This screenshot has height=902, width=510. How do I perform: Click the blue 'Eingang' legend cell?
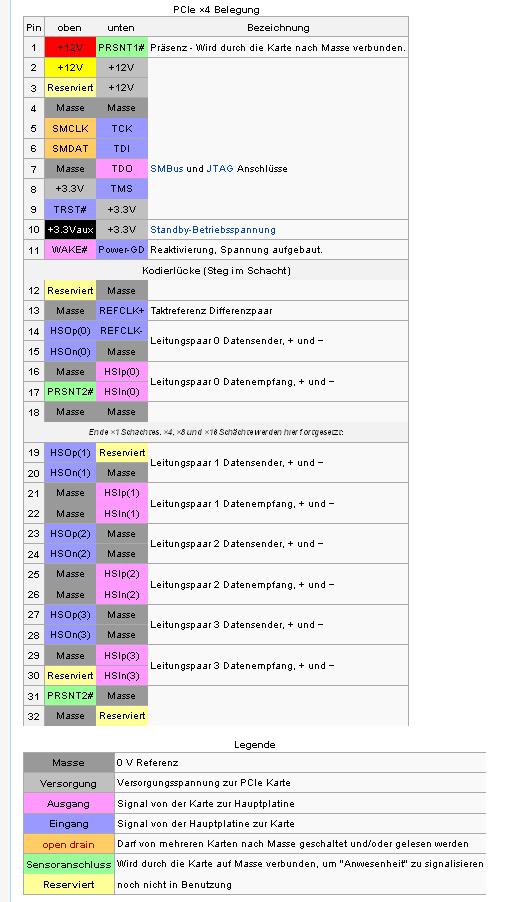point(68,824)
